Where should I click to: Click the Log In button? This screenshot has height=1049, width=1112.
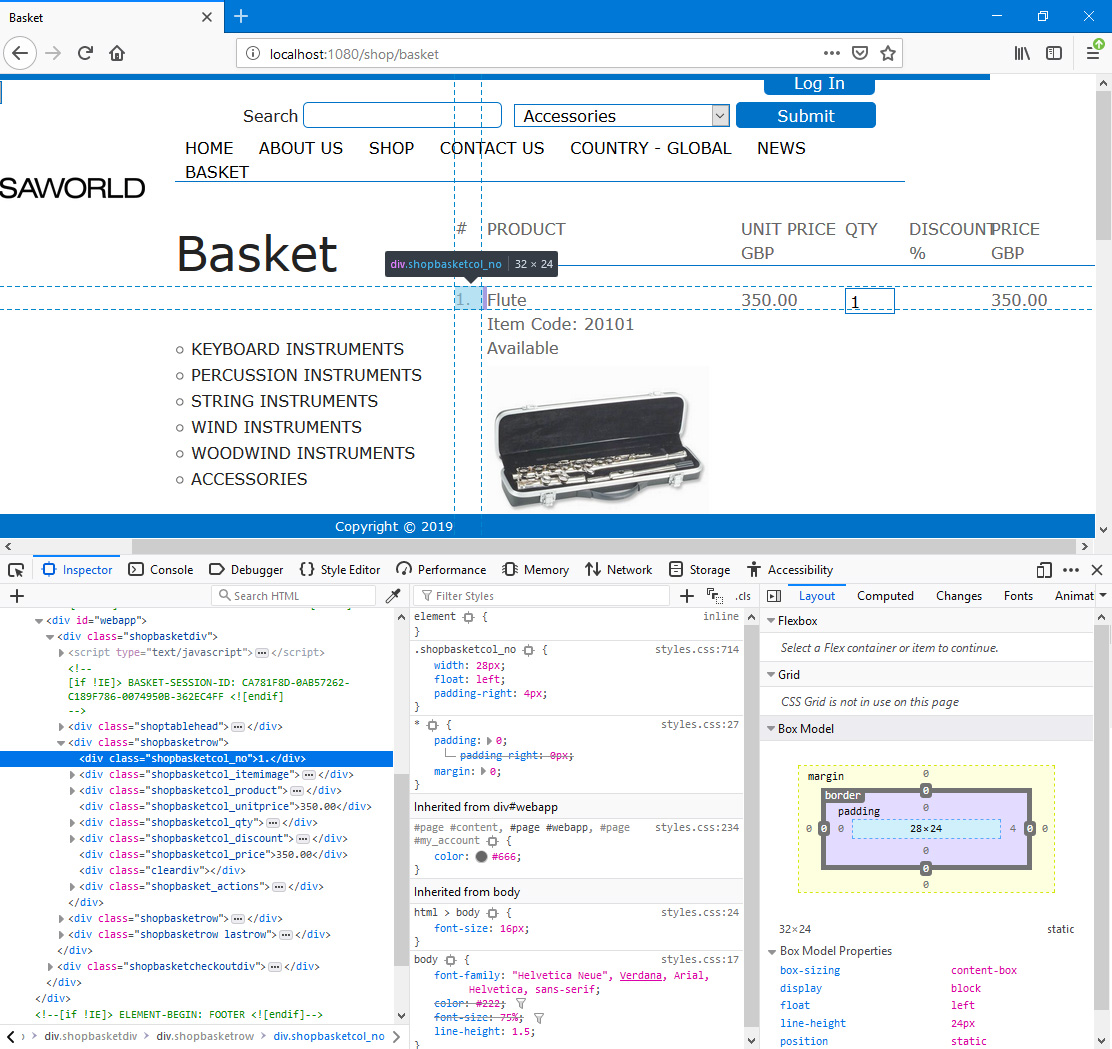pos(819,84)
